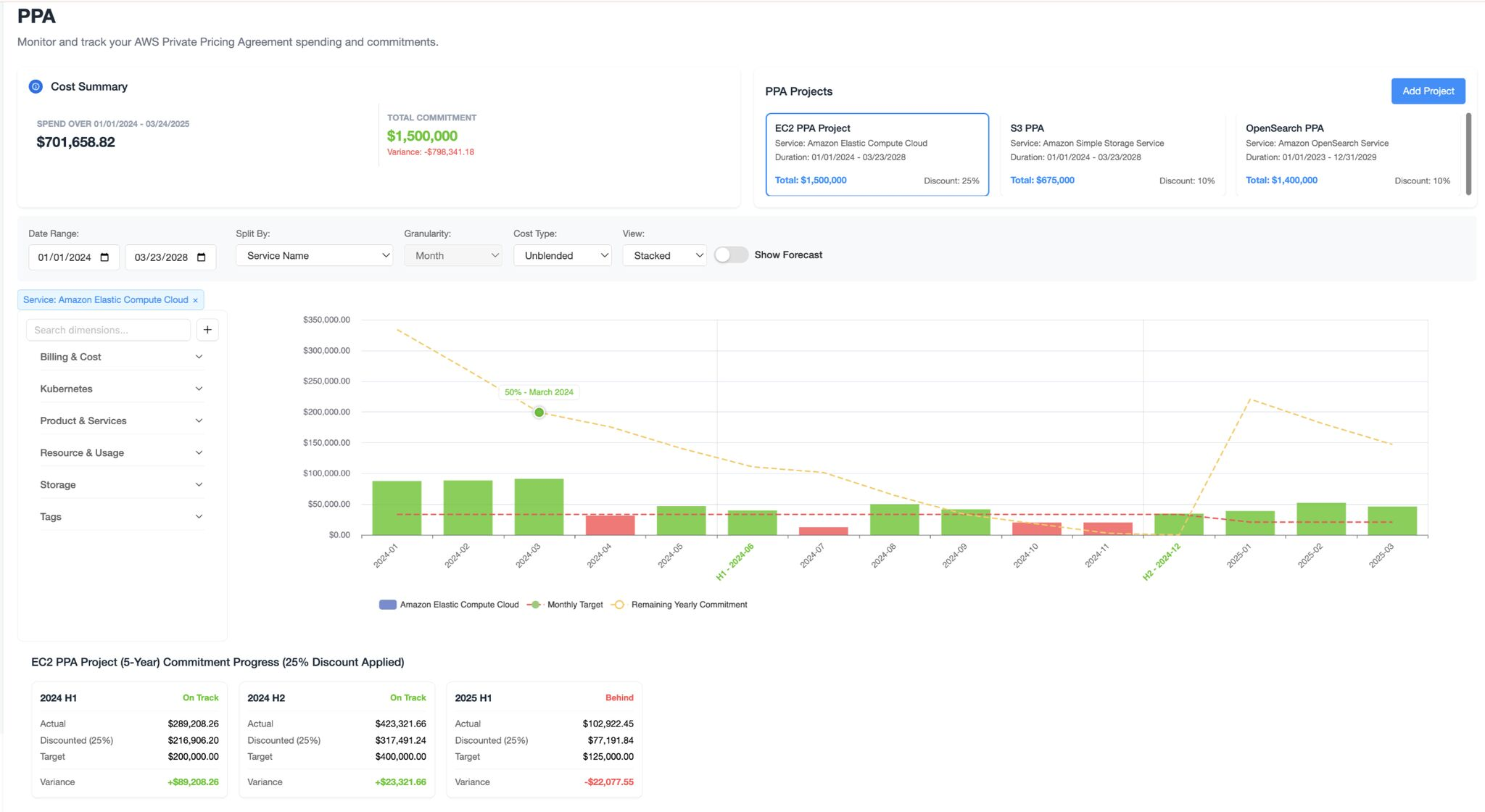
Task: Click the spend value $701,658.82
Action: point(75,142)
